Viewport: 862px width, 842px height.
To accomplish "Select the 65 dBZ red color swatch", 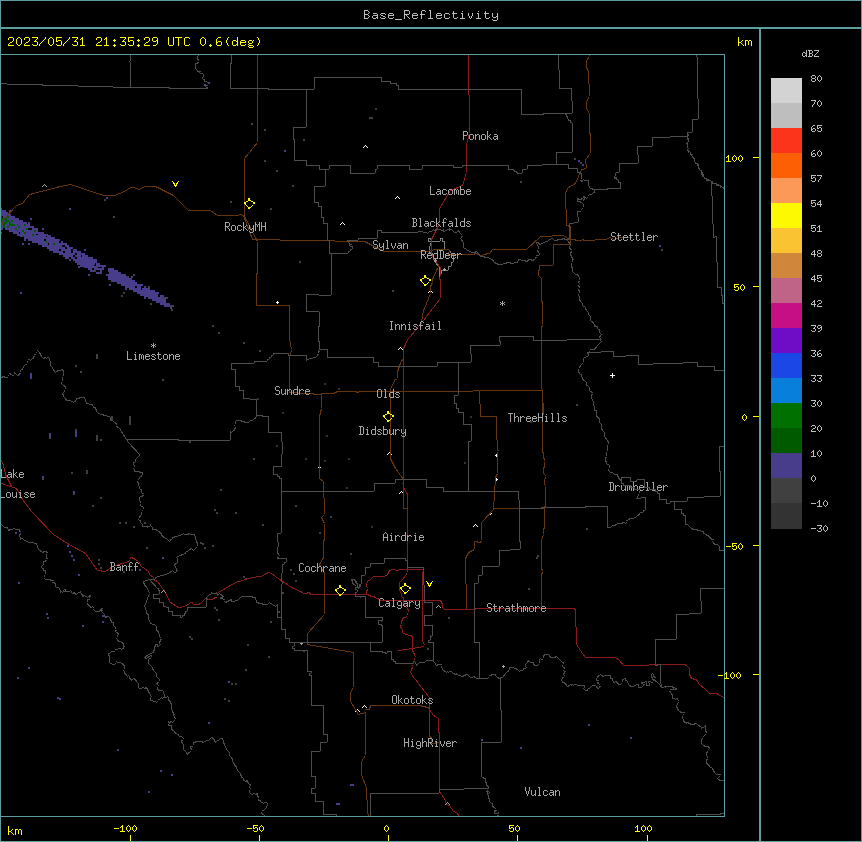I will [786, 140].
